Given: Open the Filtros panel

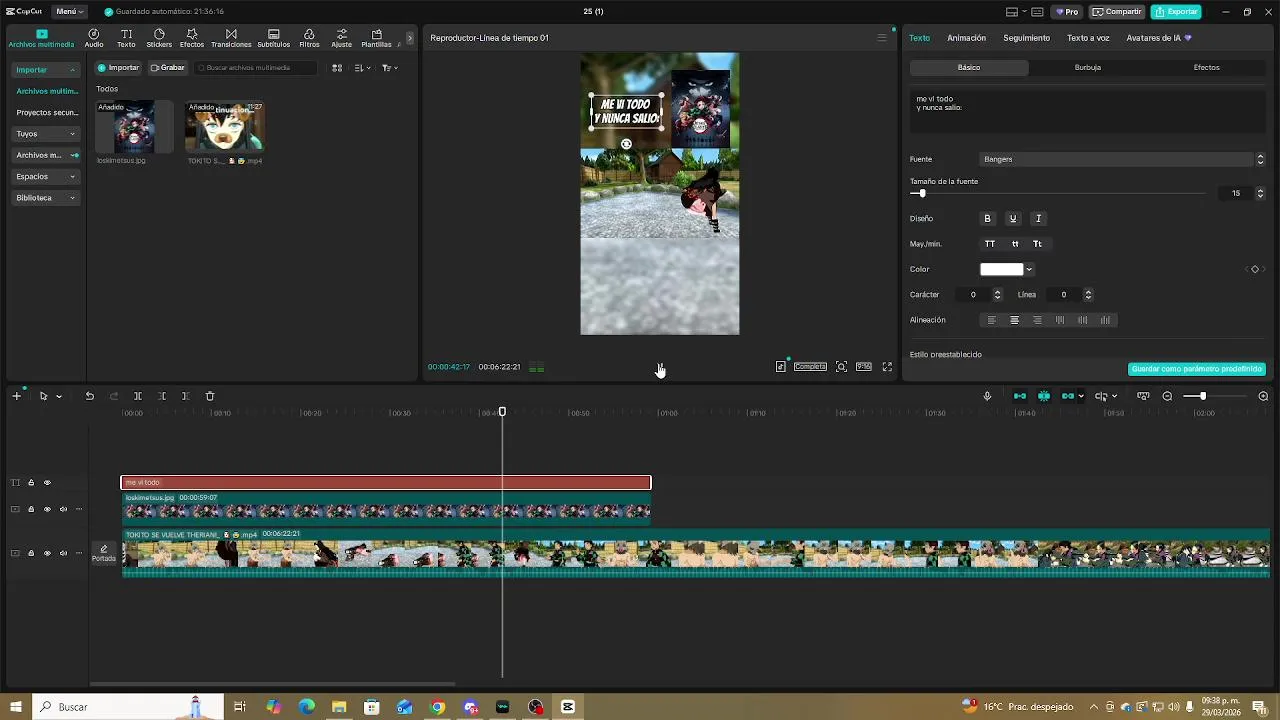Looking at the screenshot, I should click(309, 38).
